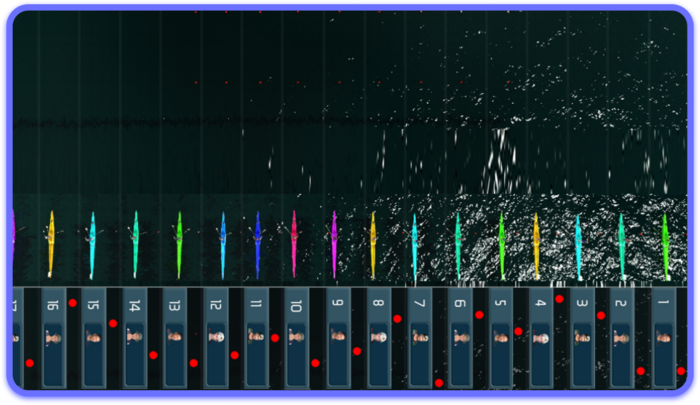This screenshot has height=405, width=700.
Task: Select the avatar on lane 14 card
Action: 133,337
